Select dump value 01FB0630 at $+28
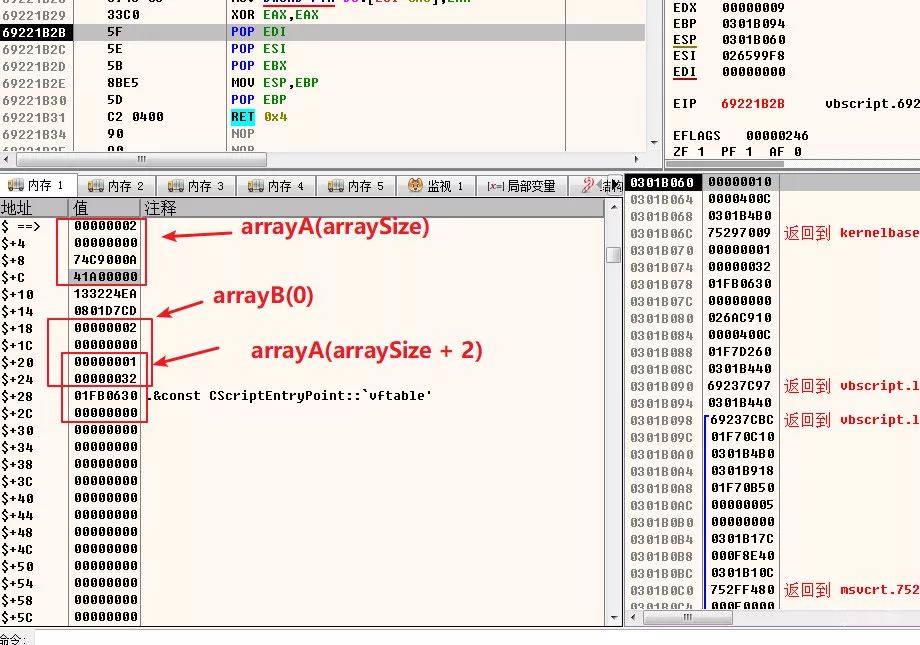 [105, 396]
